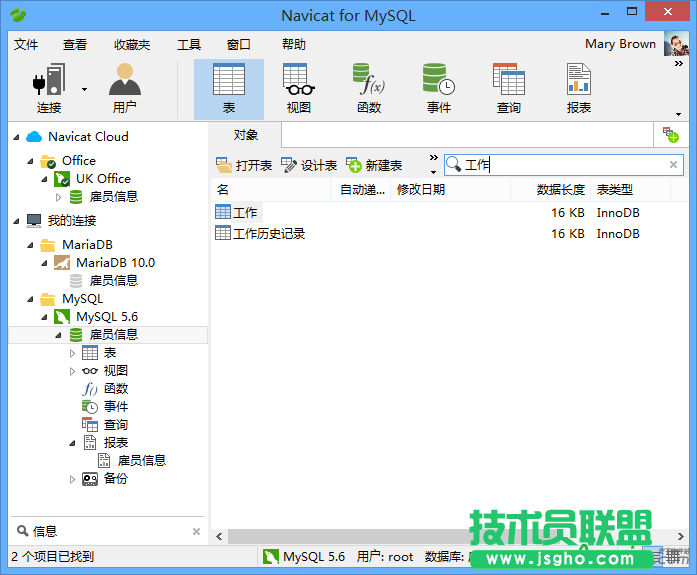The width and height of the screenshot is (697, 575).
Task: Sort by the 表类型 column header
Action: point(630,190)
